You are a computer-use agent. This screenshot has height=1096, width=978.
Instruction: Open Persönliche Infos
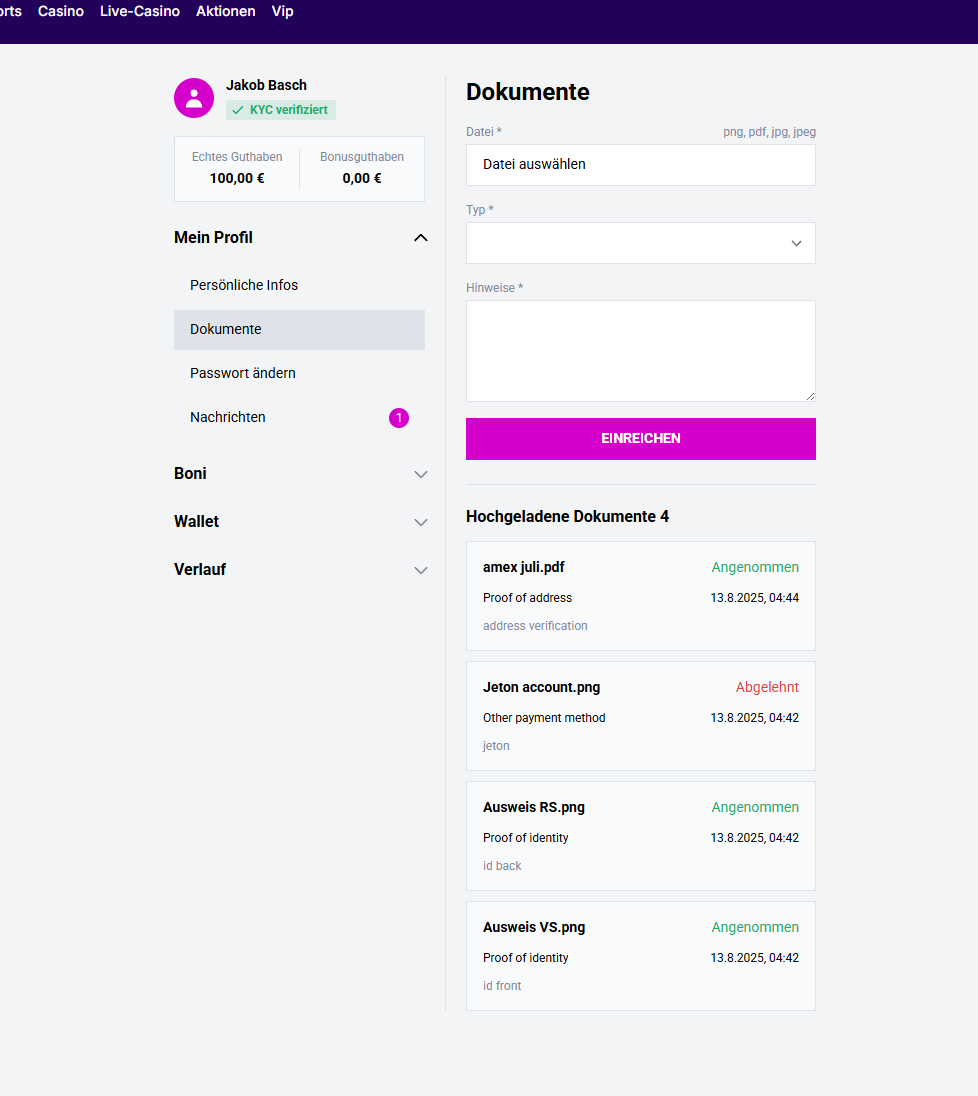pyautogui.click(x=244, y=286)
